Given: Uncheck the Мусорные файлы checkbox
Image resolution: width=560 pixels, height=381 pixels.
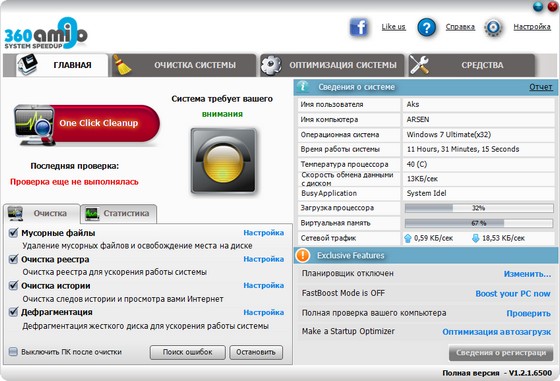Looking at the screenshot, I should point(13,233).
